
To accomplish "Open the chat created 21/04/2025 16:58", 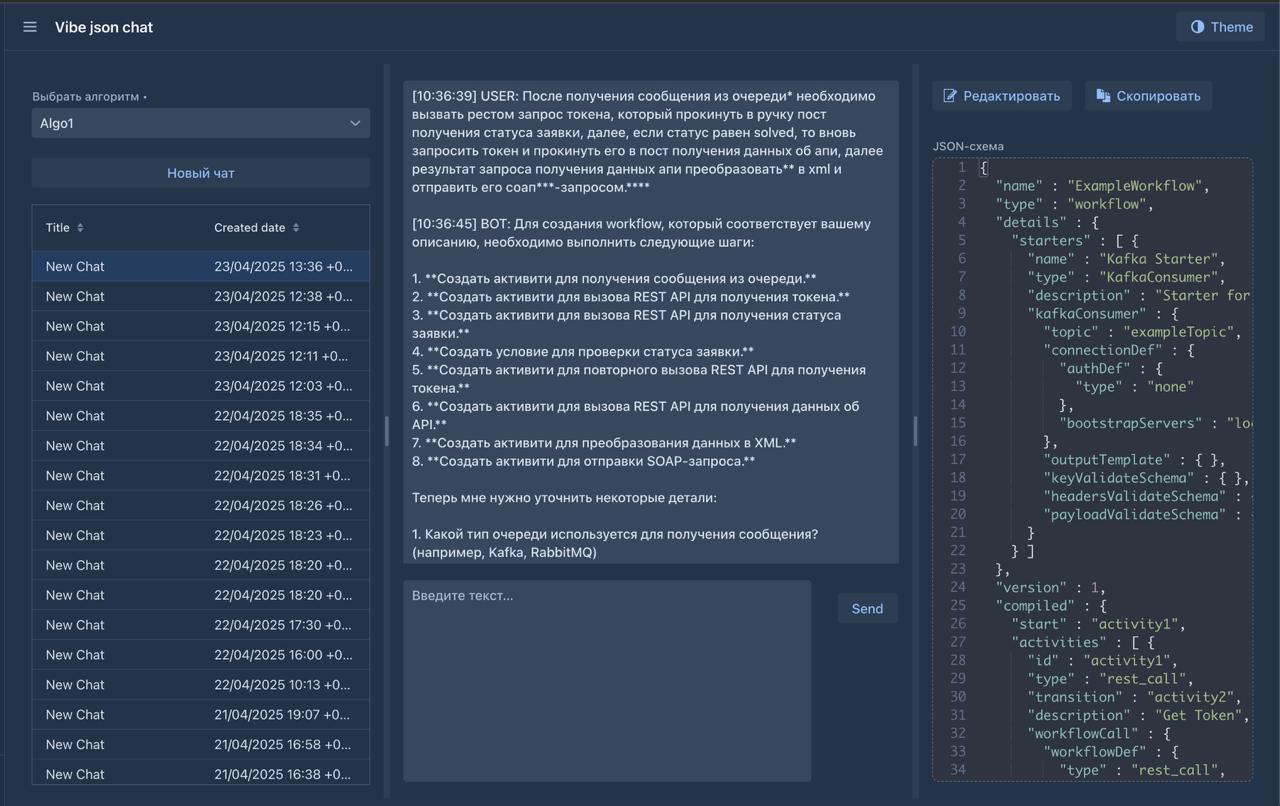I will click(x=201, y=745).
